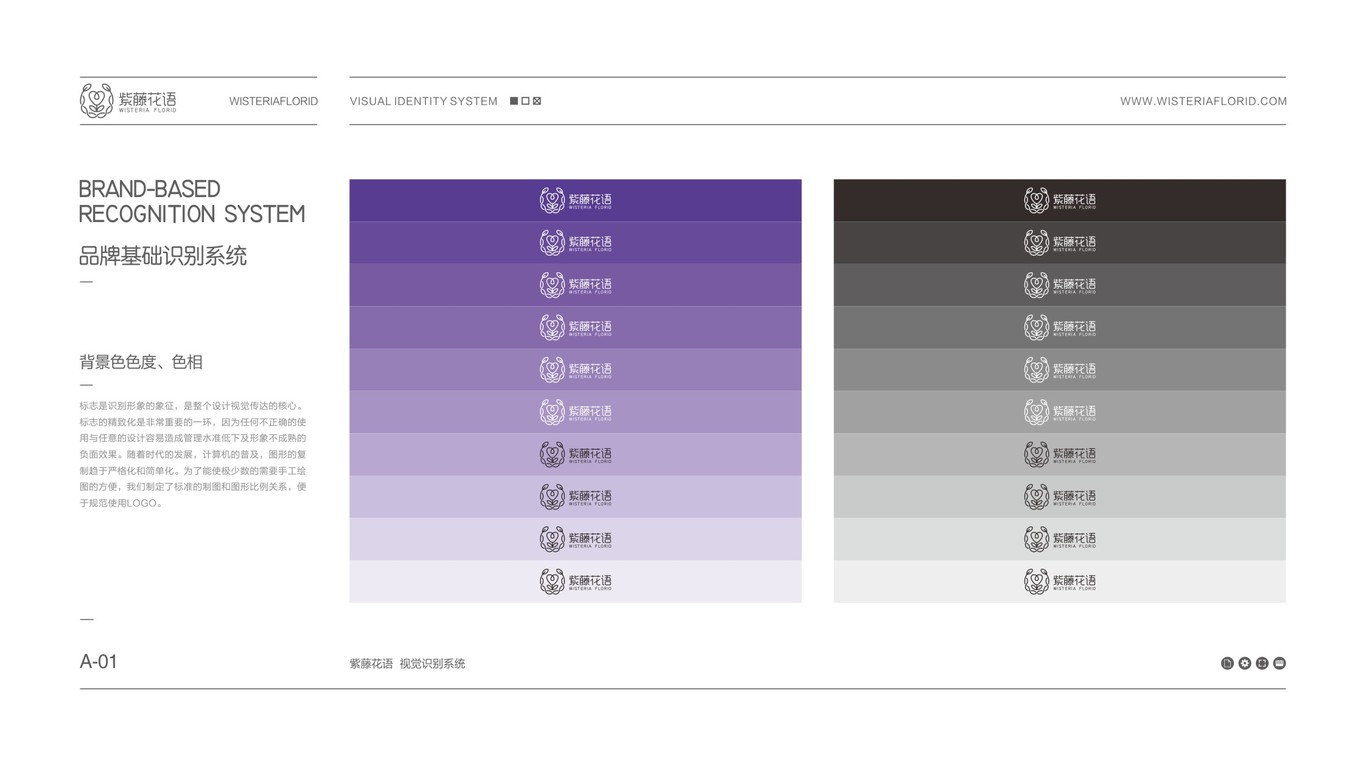Click the crossed square in header
The height and width of the screenshot is (766, 1366).
(x=537, y=101)
